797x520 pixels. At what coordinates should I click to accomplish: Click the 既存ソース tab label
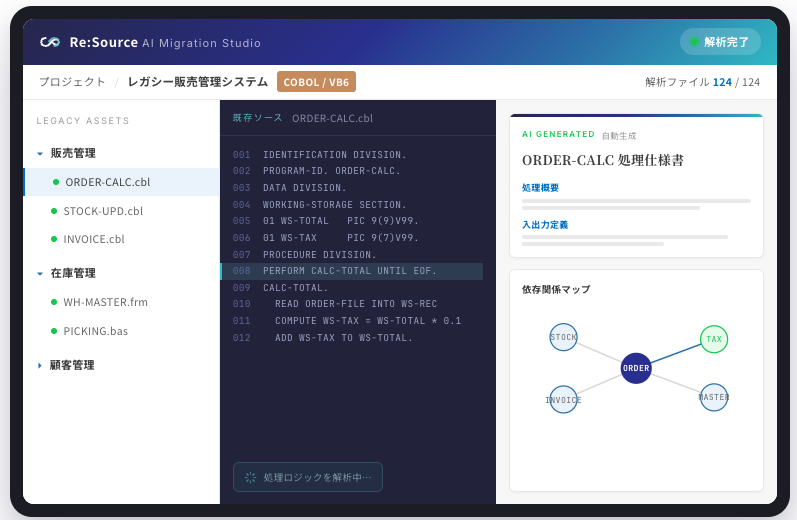click(x=257, y=118)
